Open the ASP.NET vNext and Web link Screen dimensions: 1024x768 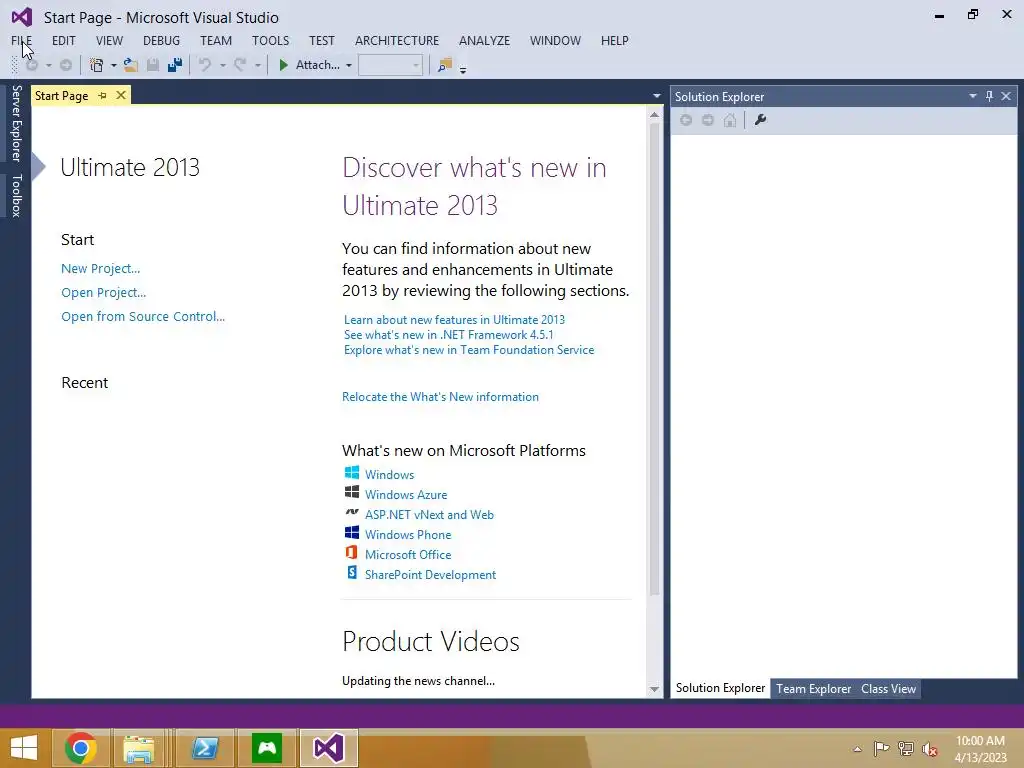point(429,515)
